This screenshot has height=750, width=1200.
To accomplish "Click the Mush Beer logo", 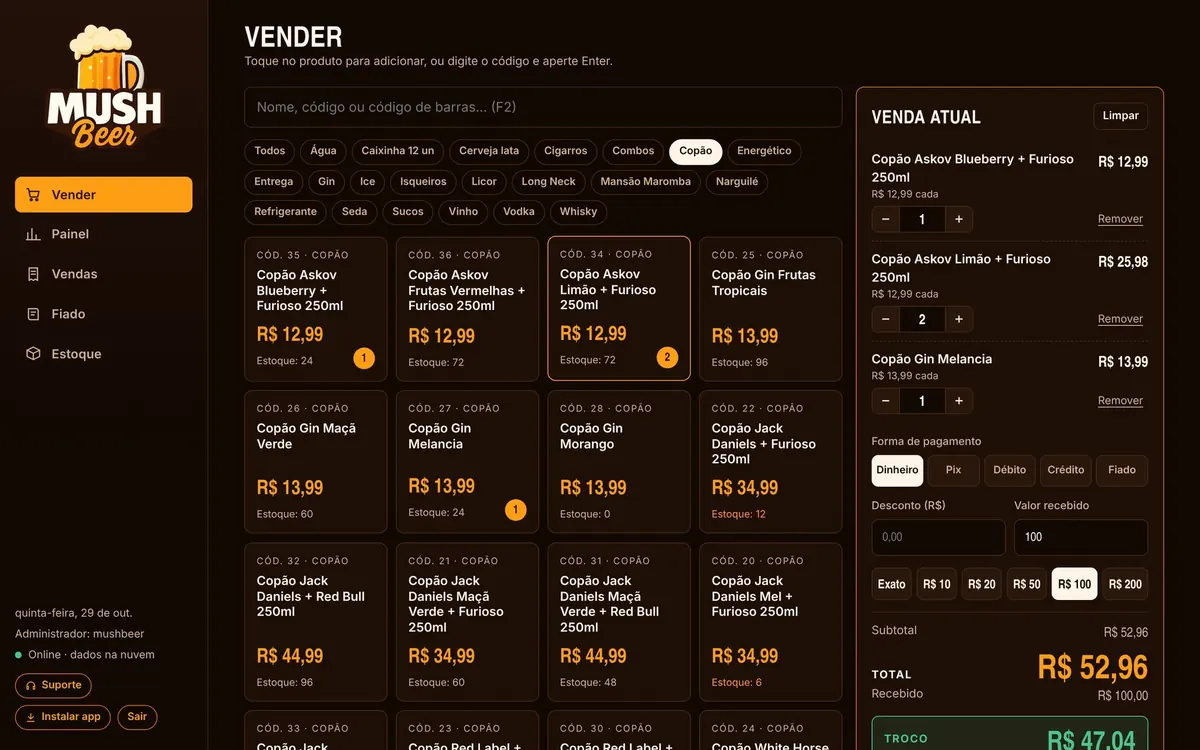I will tap(104, 87).
